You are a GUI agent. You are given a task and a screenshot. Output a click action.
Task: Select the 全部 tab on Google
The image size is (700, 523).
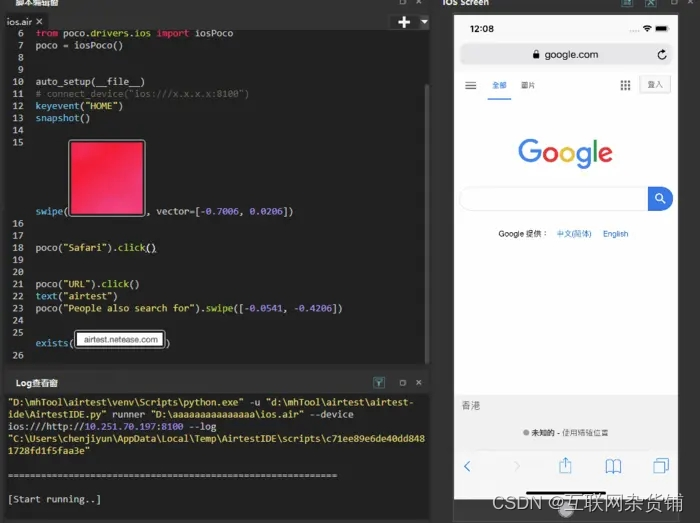499,85
